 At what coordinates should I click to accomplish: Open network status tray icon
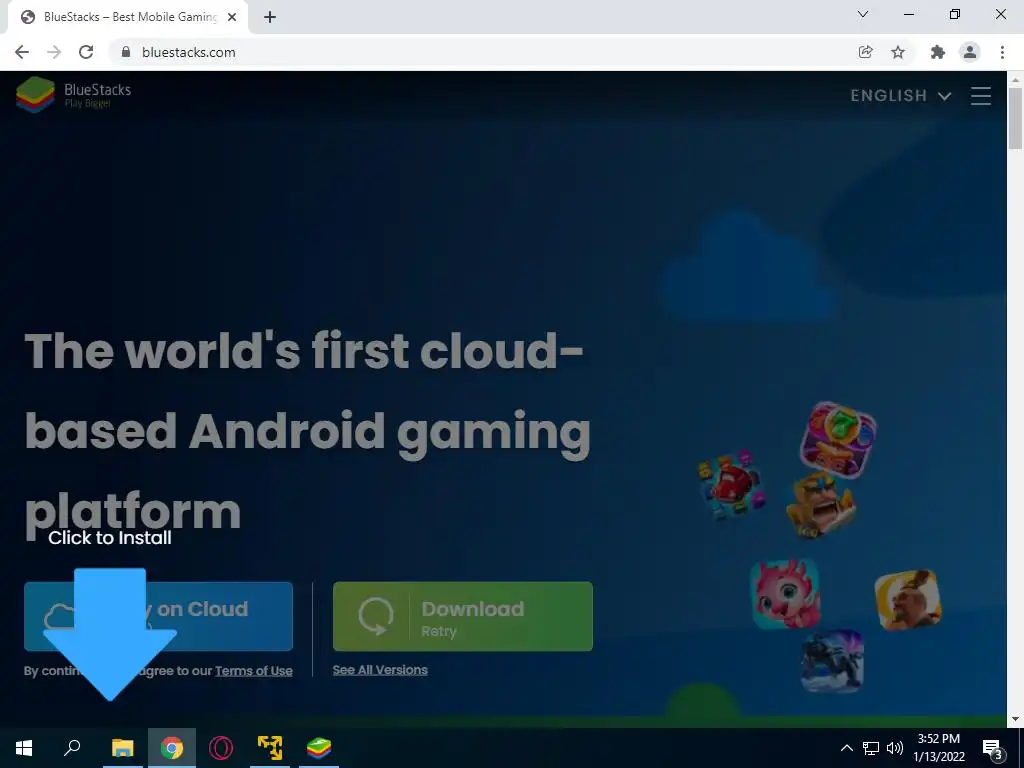[x=871, y=748]
